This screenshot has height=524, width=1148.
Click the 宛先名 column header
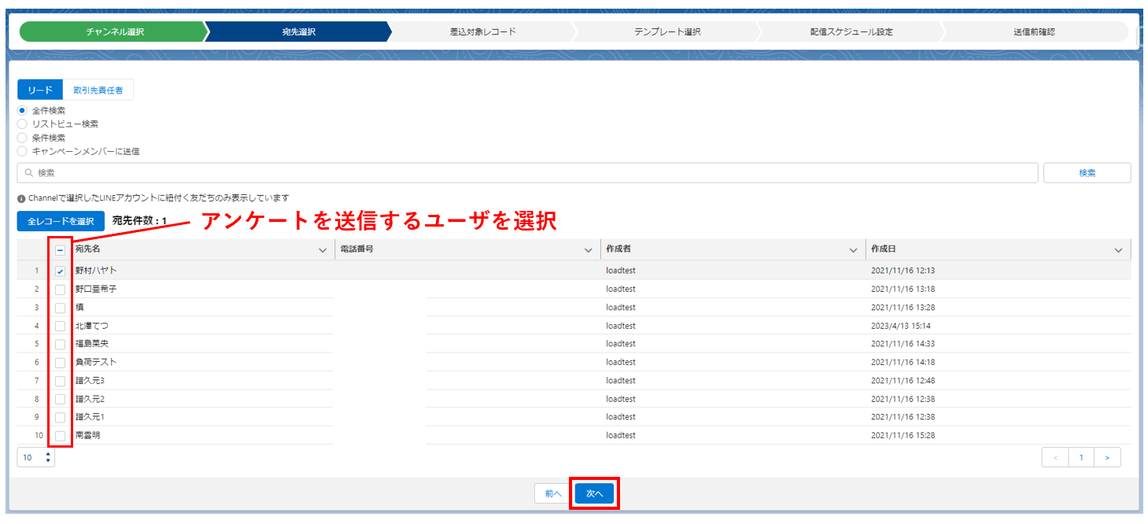86,250
